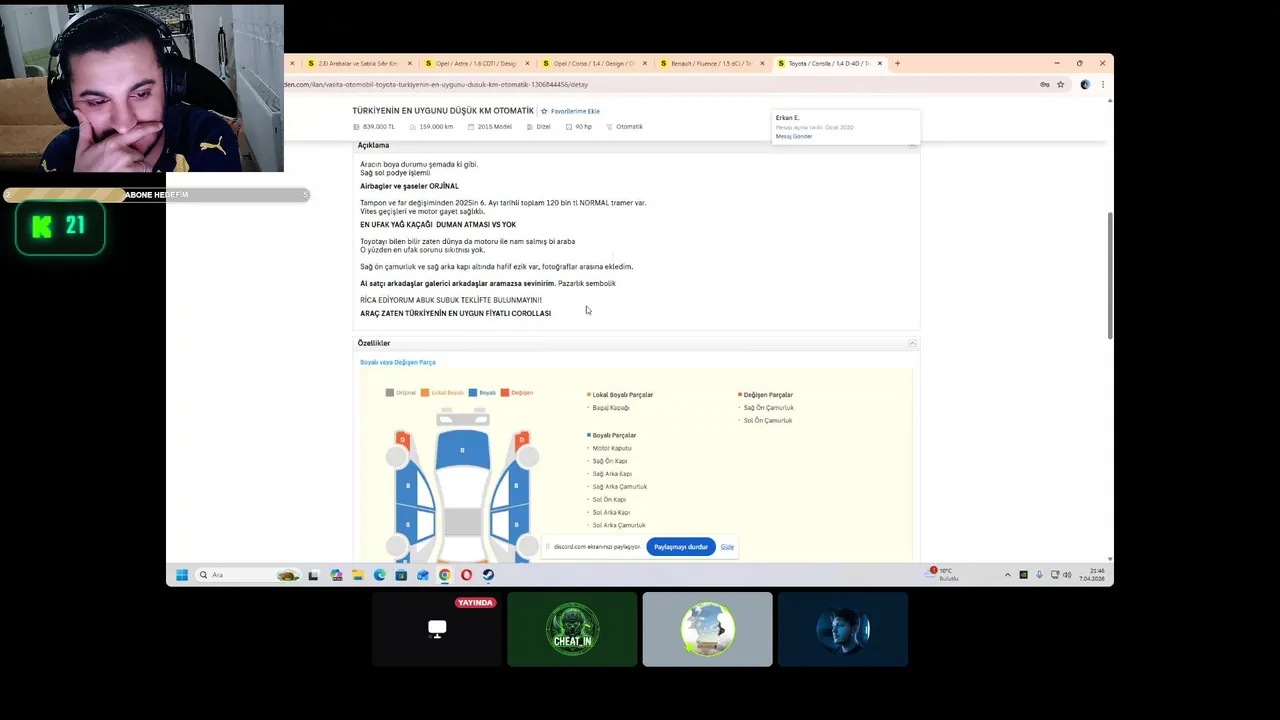The height and width of the screenshot is (720, 1280).
Task: Click the blue Boyalı legend swatch
Action: point(473,392)
